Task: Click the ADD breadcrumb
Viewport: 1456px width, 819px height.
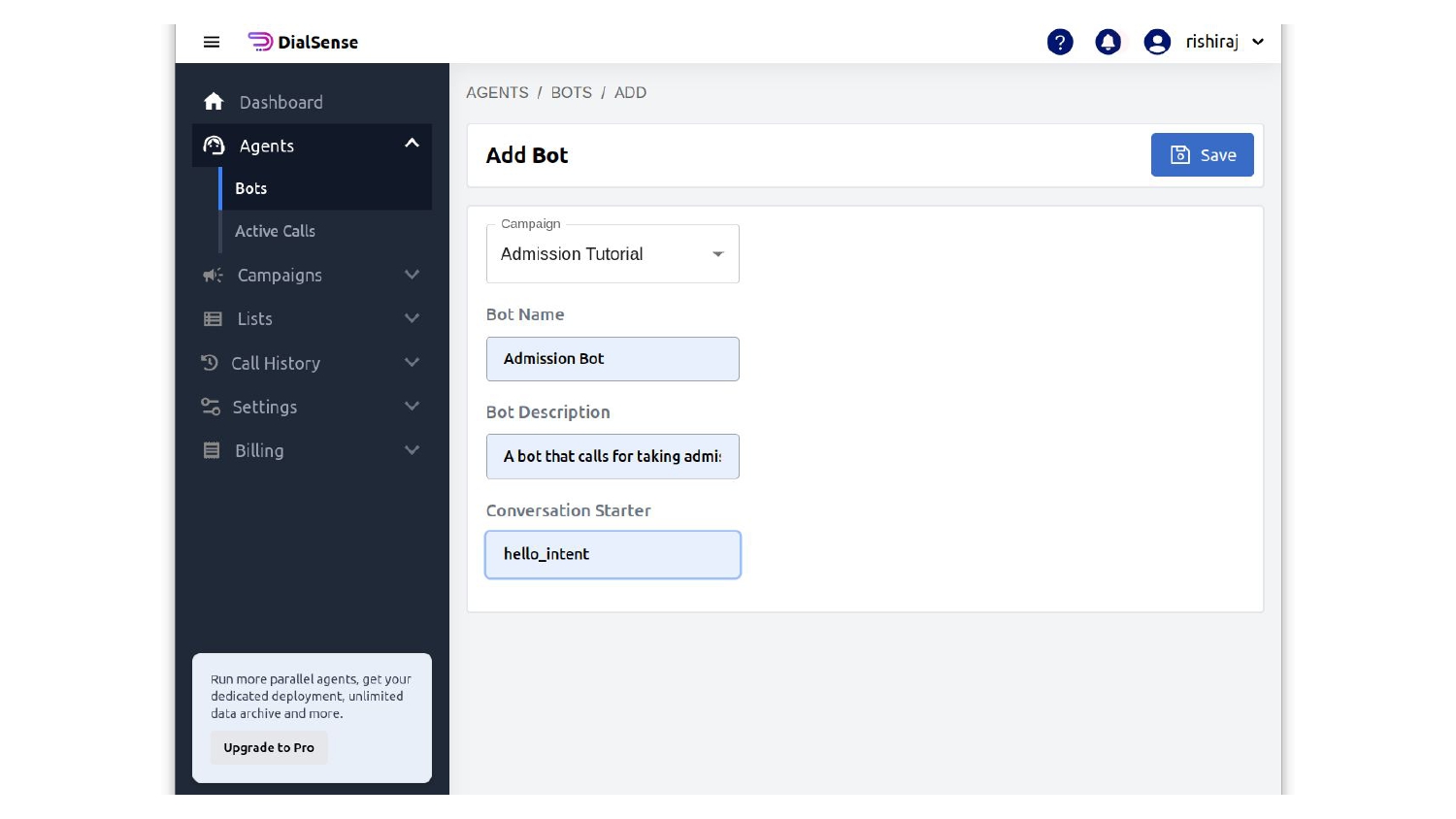Action: 630,92
